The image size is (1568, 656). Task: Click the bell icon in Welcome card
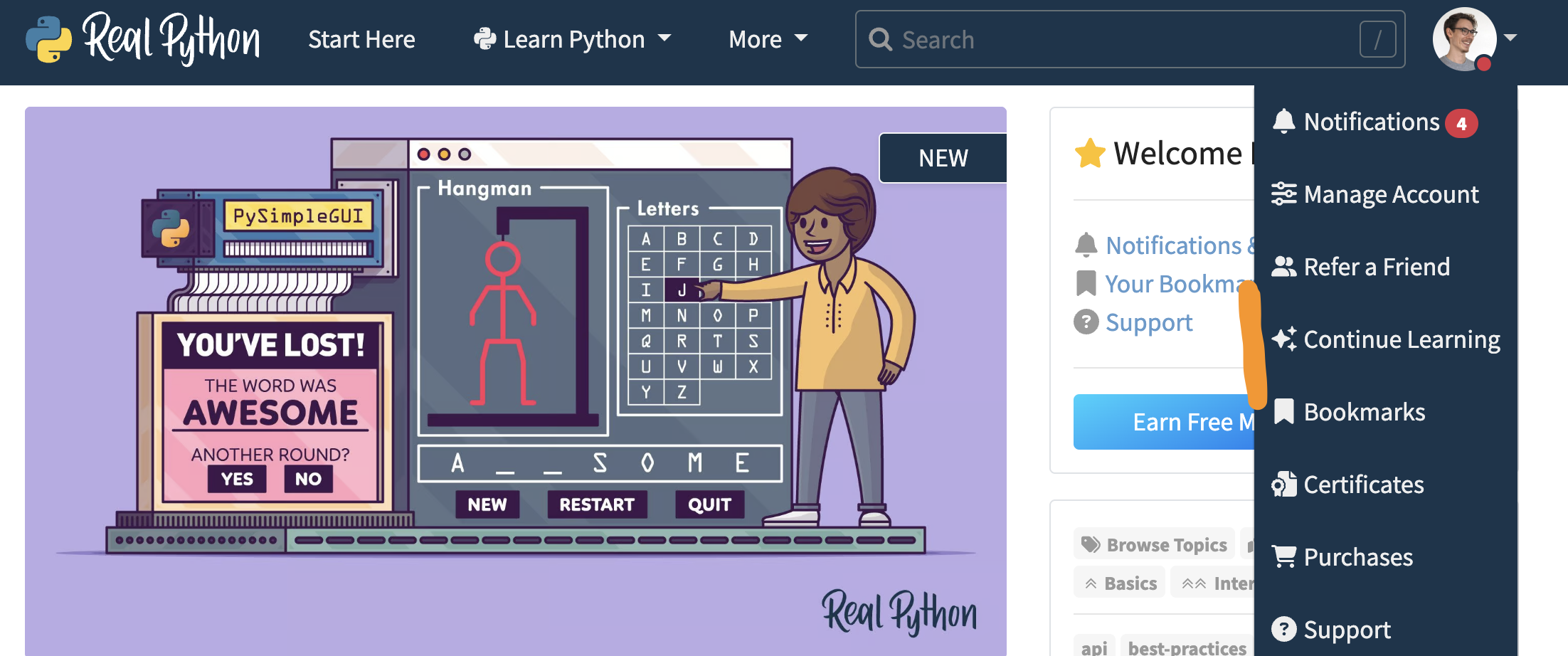(1086, 245)
